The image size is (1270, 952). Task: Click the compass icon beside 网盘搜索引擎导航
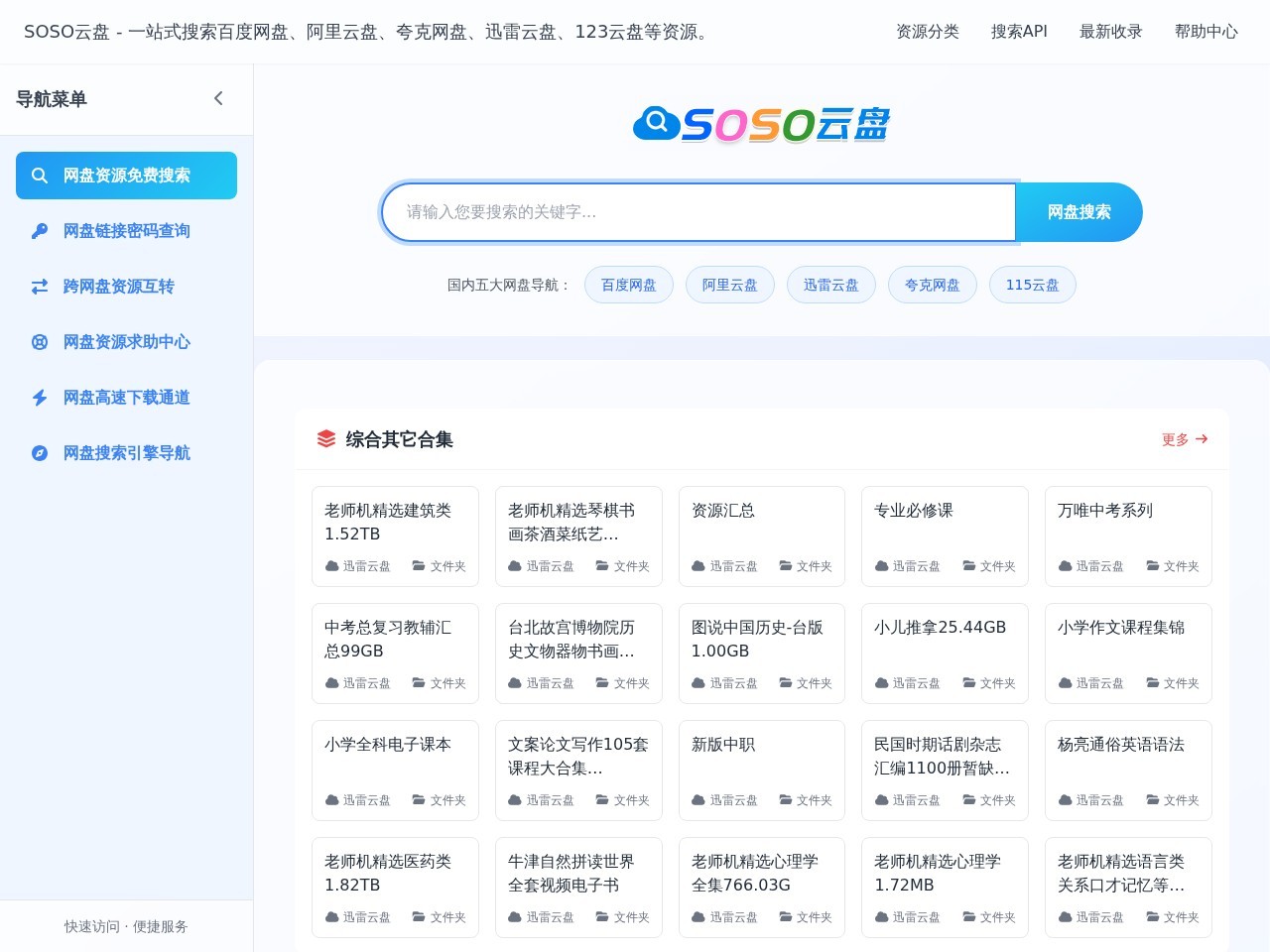tap(40, 453)
